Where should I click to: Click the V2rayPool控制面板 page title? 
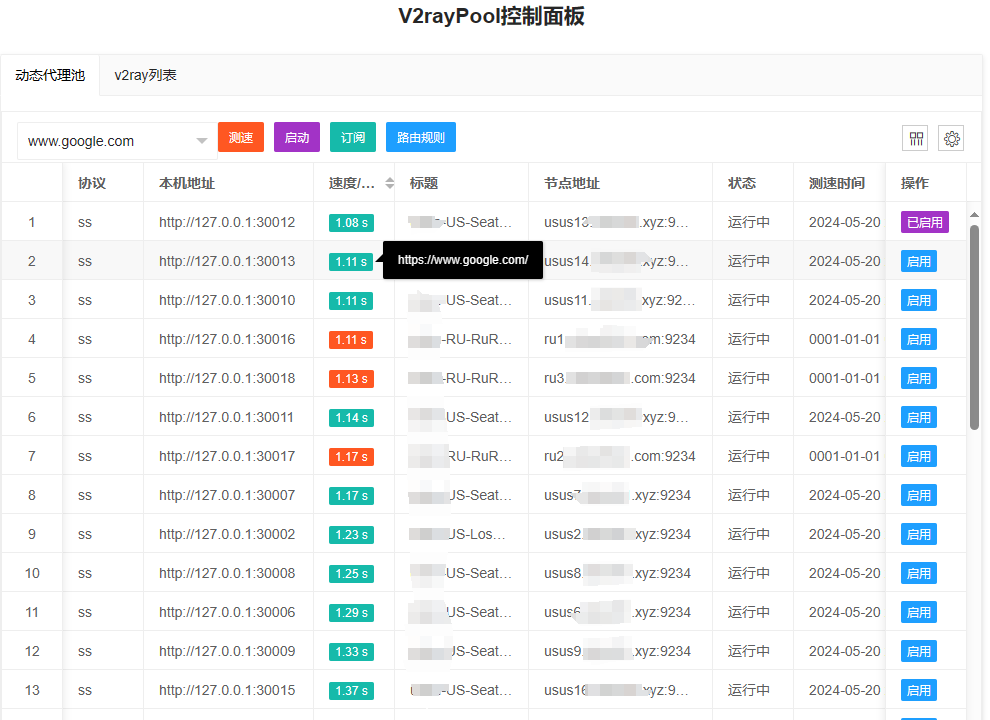click(x=491, y=16)
